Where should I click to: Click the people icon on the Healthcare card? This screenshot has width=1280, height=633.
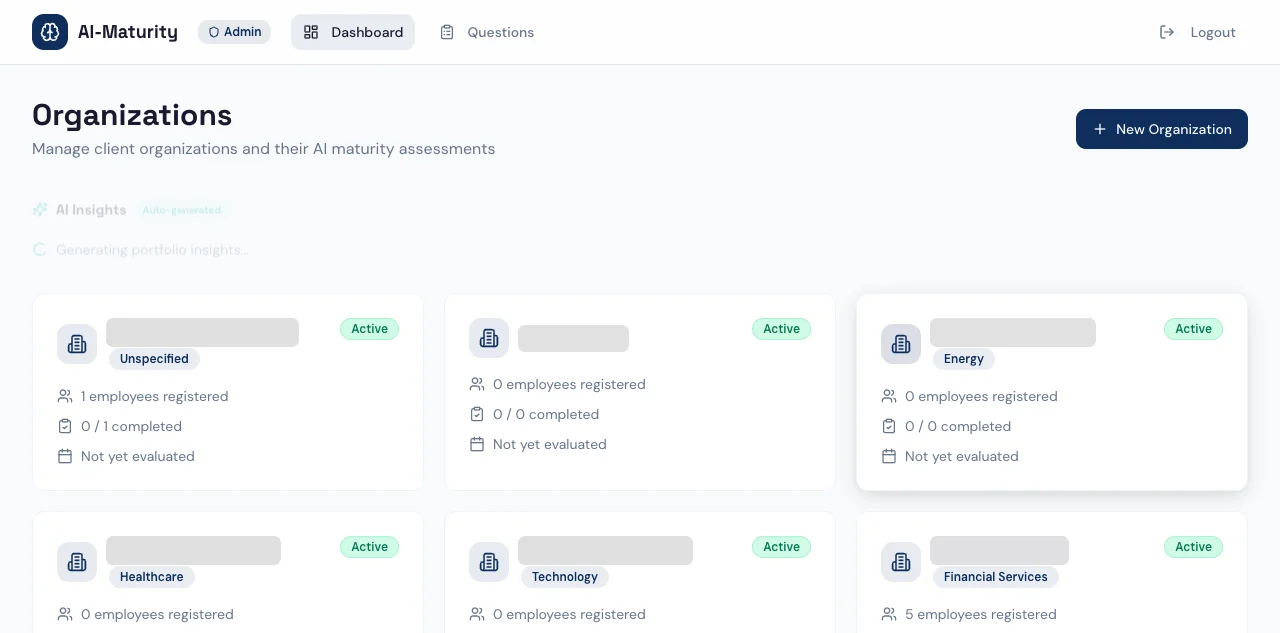click(x=65, y=614)
